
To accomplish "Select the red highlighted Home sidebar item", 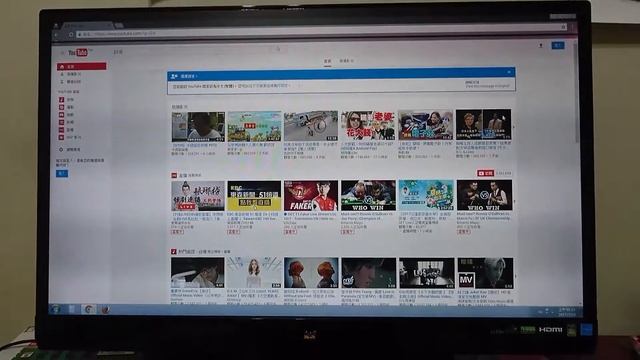I will (82, 66).
